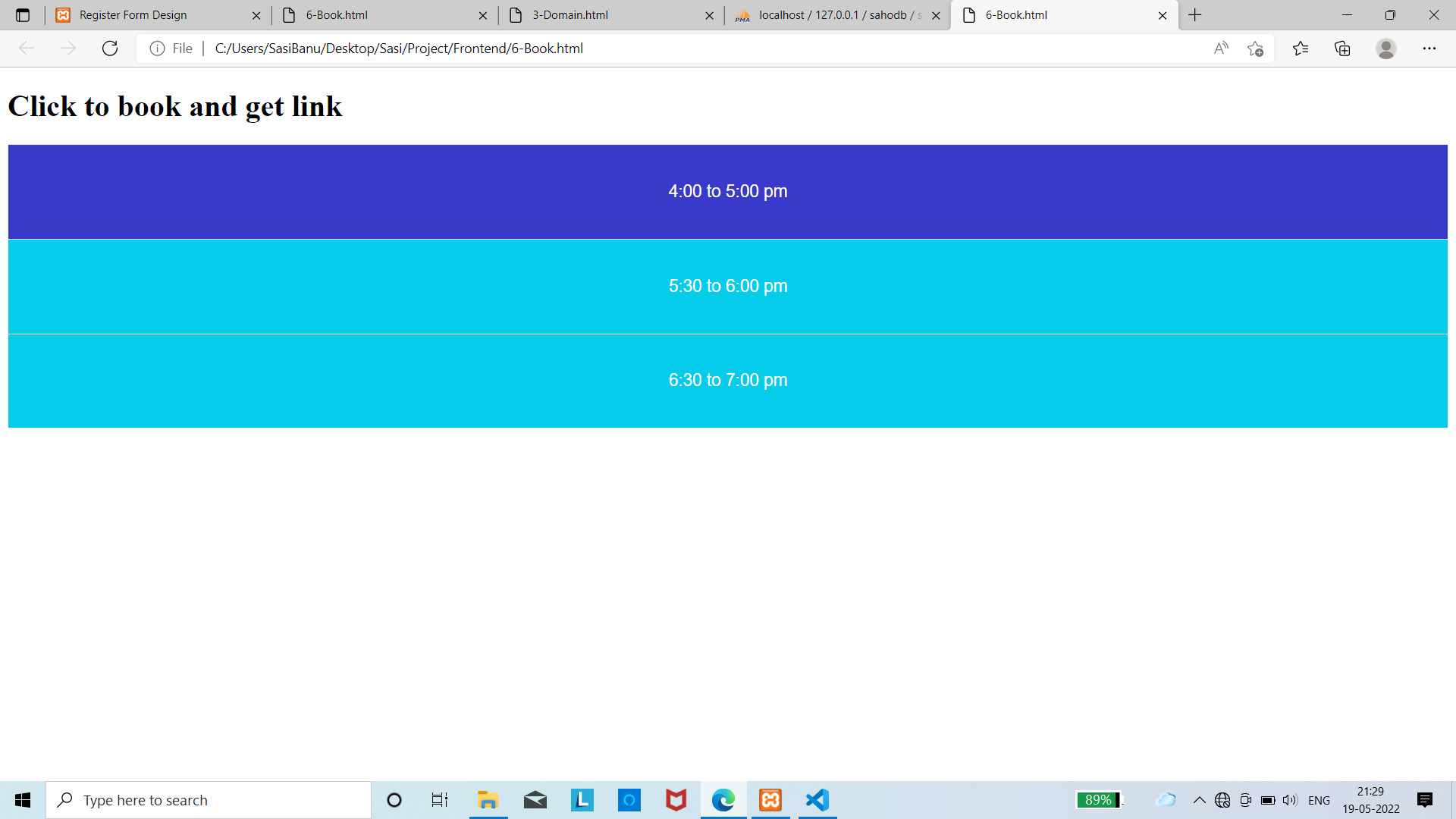Open Visual Studio Code from taskbar
The height and width of the screenshot is (819, 1456).
(x=817, y=800)
